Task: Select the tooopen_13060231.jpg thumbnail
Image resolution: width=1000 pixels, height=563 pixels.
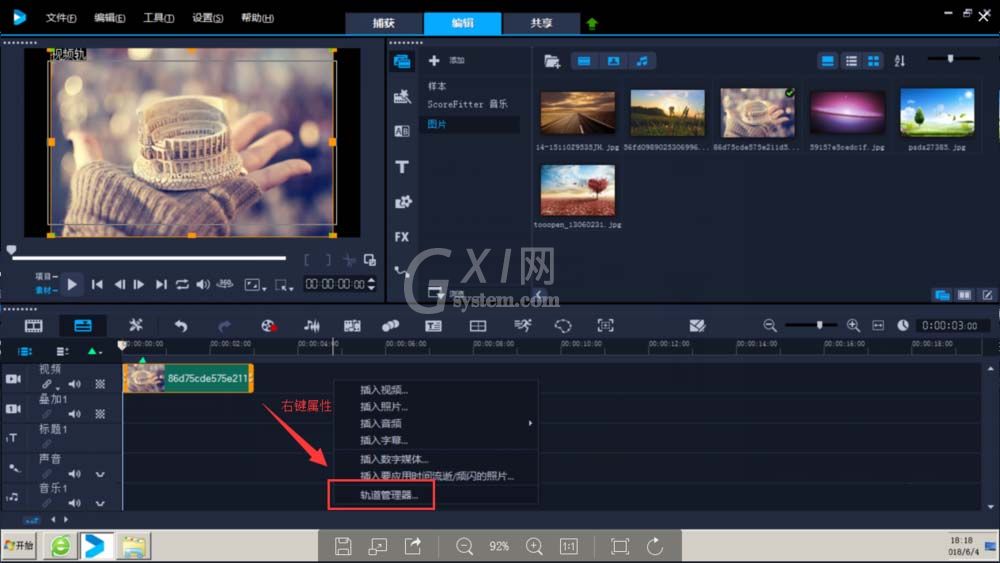Action: [578, 190]
